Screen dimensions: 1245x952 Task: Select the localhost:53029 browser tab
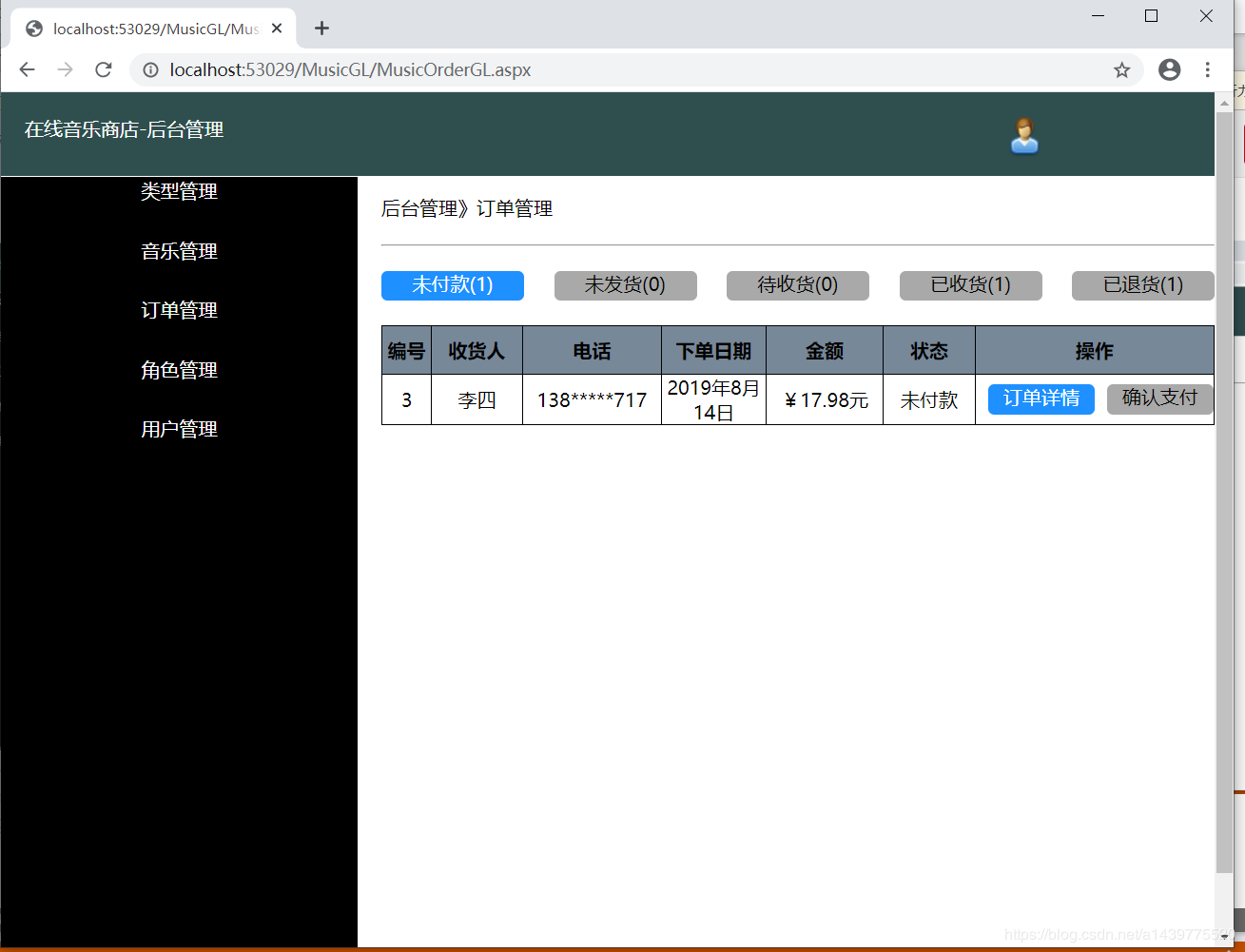tap(152, 29)
